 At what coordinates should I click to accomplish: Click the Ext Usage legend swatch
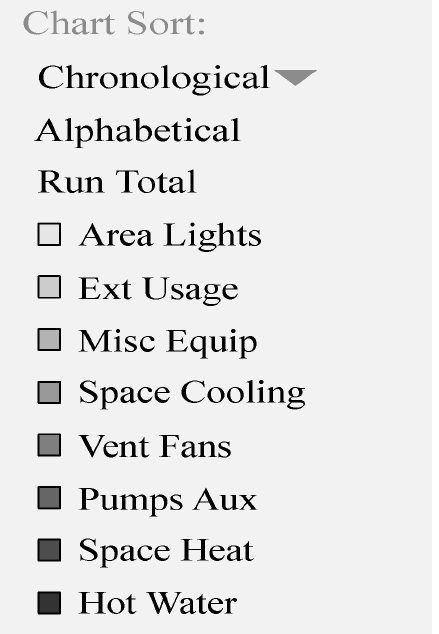pos(49,287)
